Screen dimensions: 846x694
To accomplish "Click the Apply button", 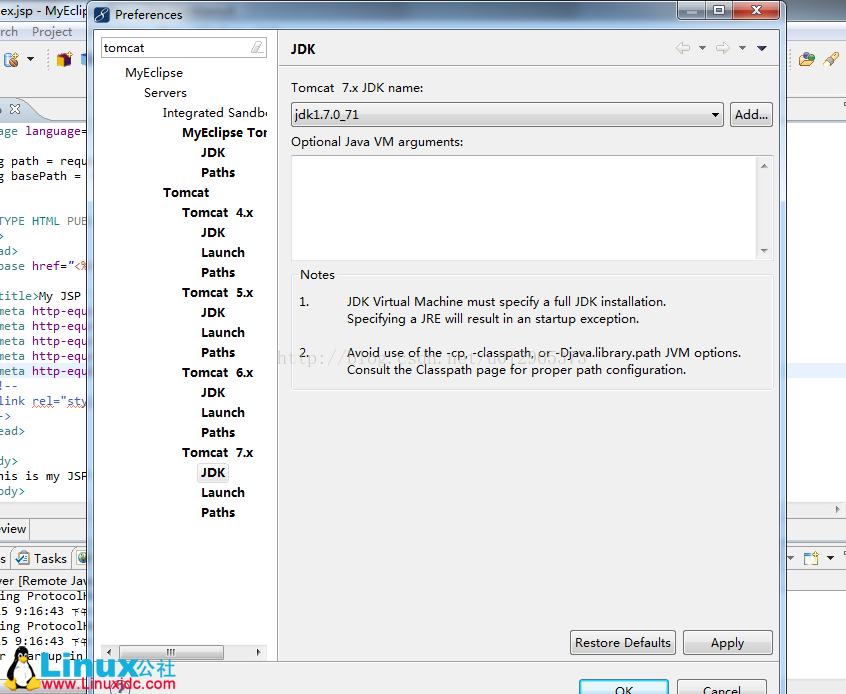I will click(727, 643).
